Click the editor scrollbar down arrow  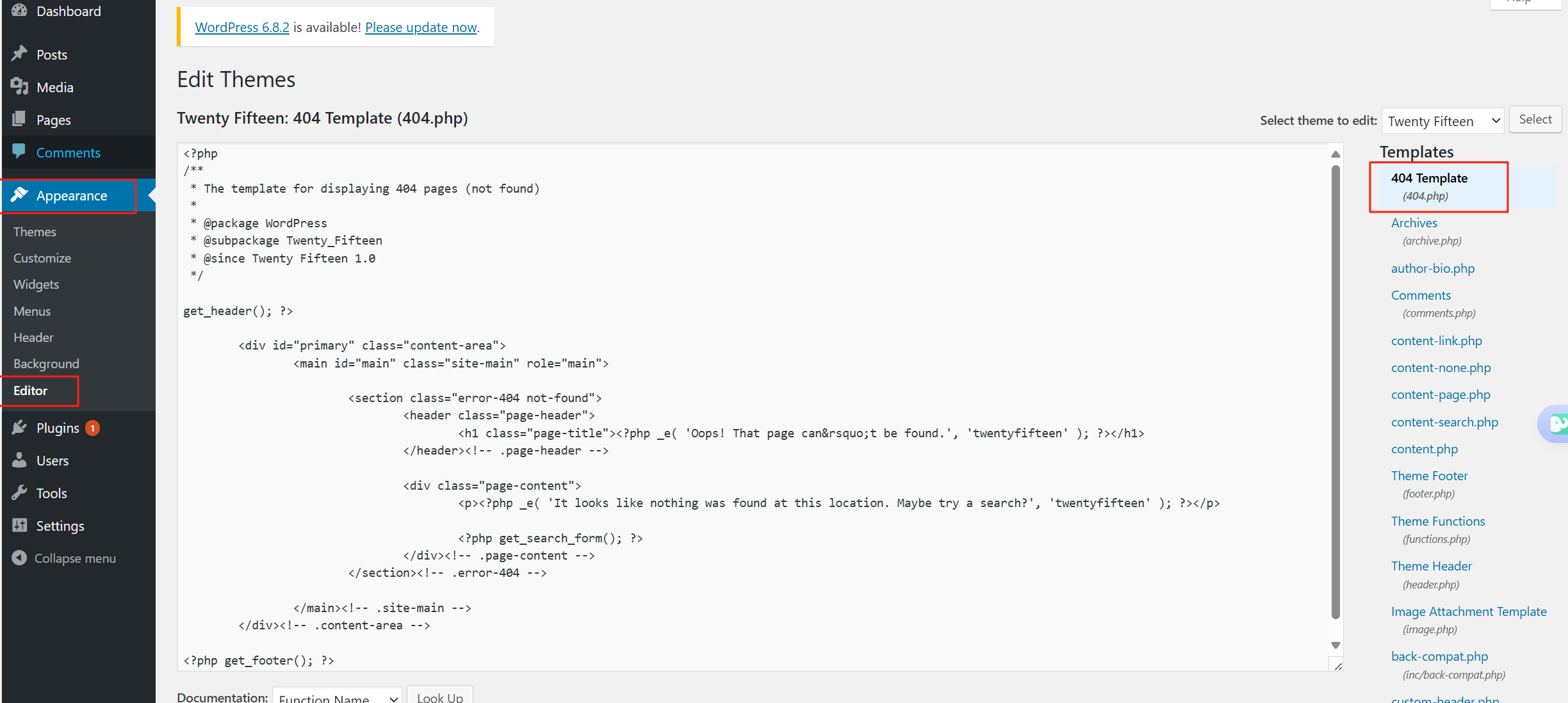click(1335, 645)
